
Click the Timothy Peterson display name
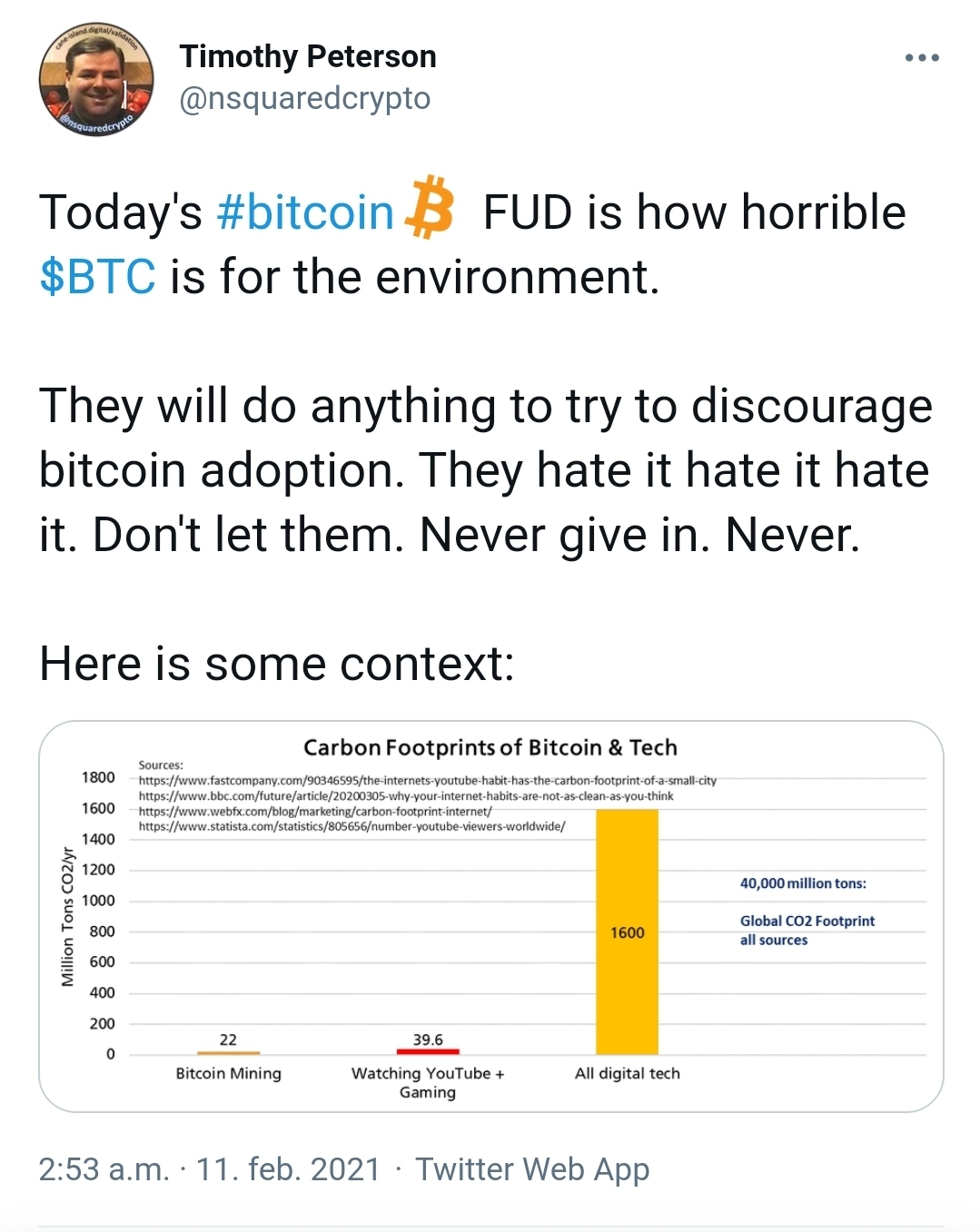[308, 56]
